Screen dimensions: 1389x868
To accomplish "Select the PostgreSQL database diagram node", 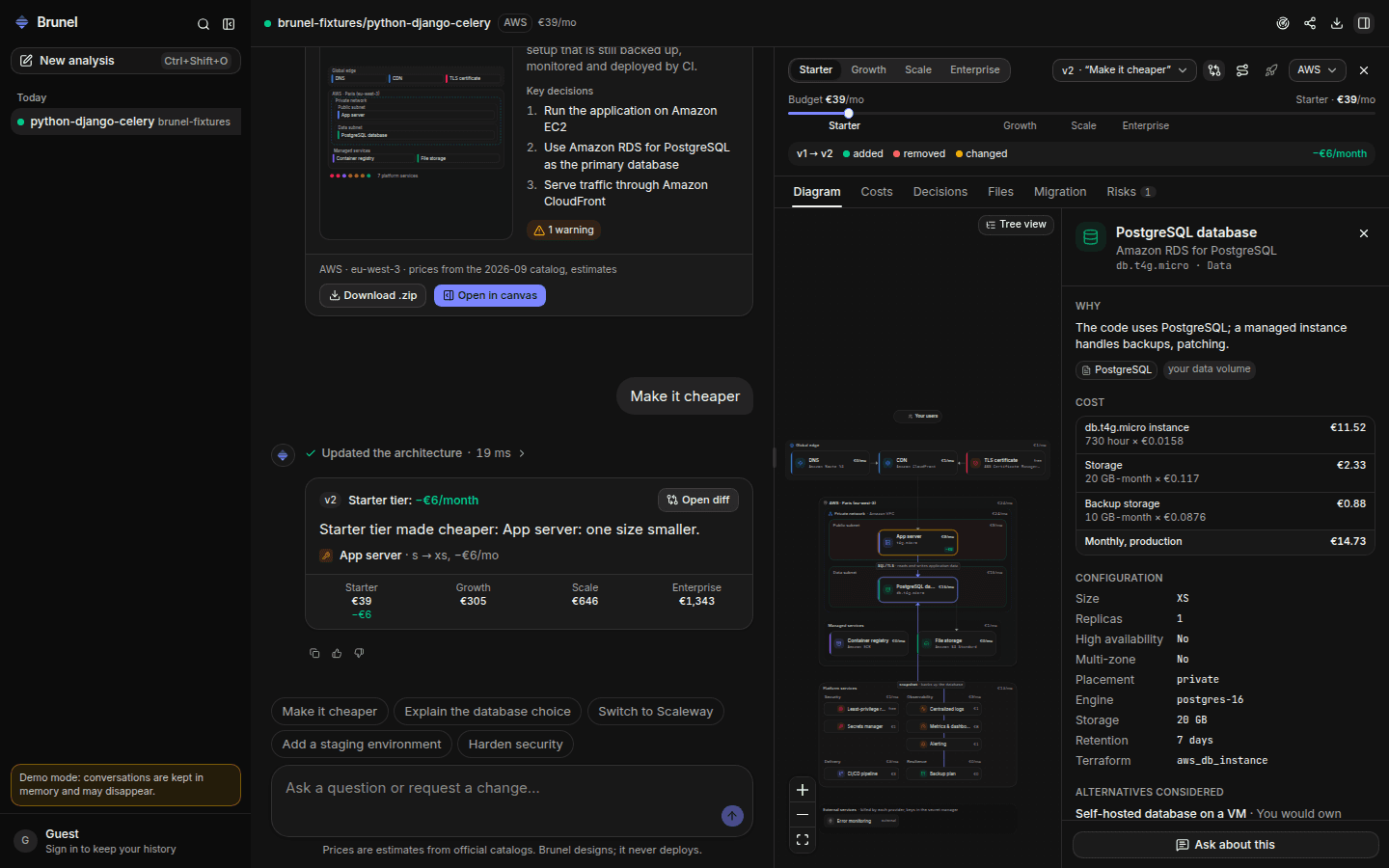I will [x=917, y=589].
